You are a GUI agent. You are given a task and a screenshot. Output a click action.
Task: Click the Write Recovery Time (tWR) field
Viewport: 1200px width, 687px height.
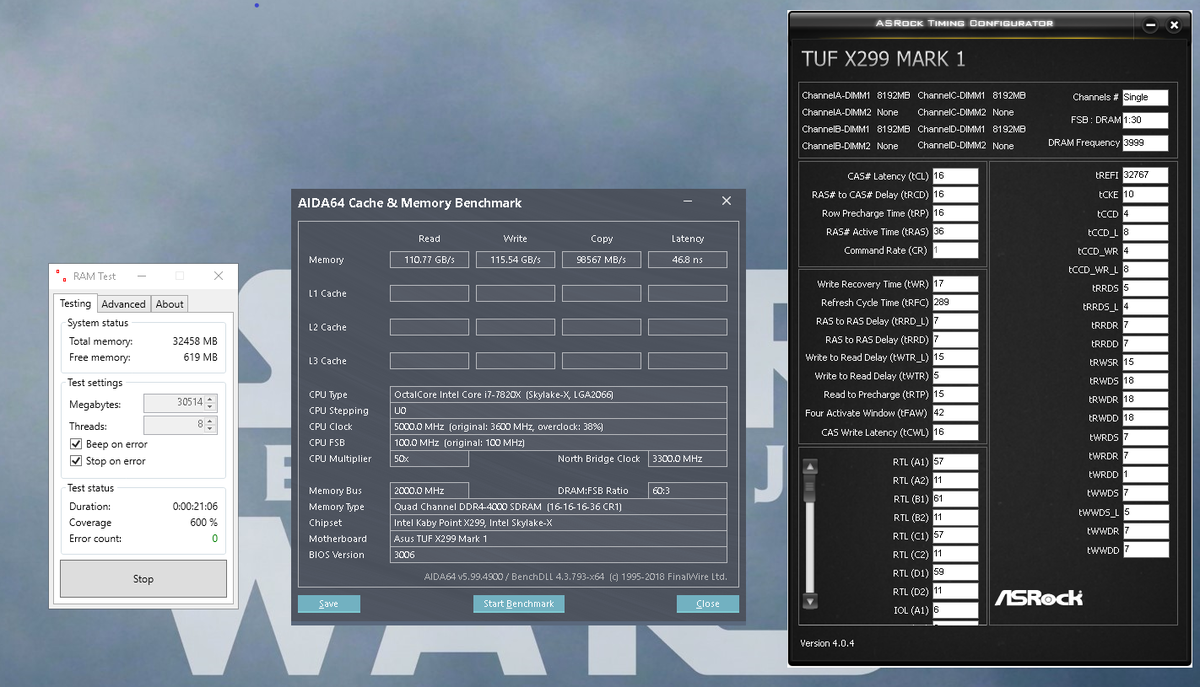click(955, 284)
